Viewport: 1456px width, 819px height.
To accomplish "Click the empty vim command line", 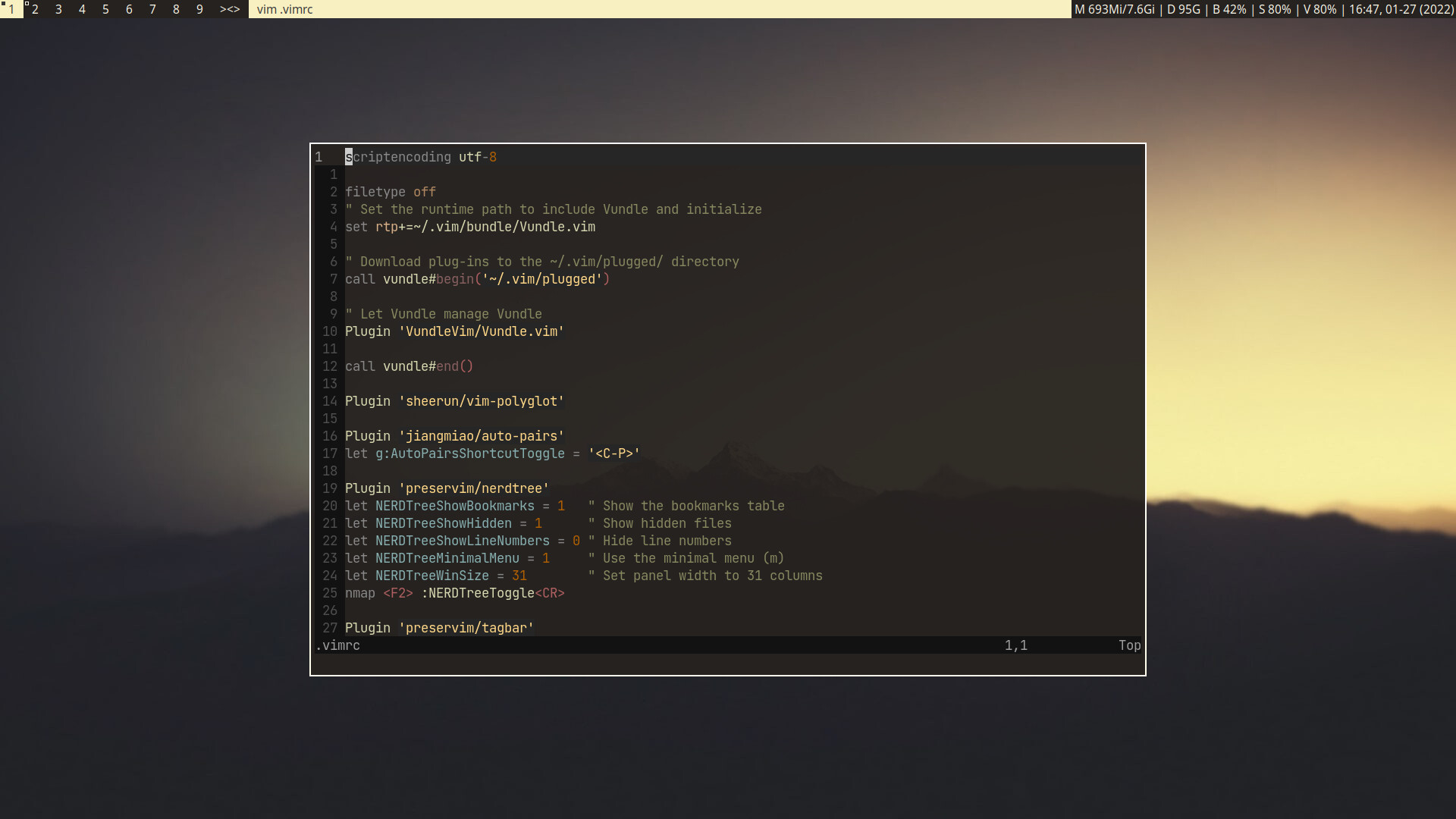I will 728,663.
